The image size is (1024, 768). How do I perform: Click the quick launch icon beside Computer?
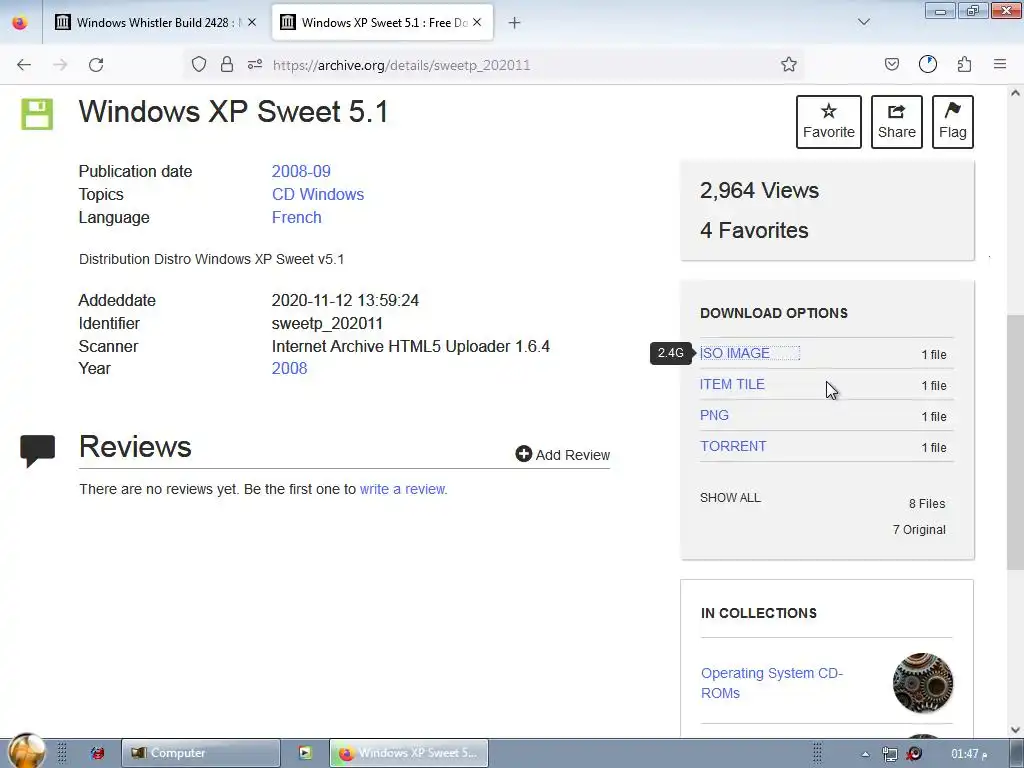pyautogui.click(x=97, y=753)
